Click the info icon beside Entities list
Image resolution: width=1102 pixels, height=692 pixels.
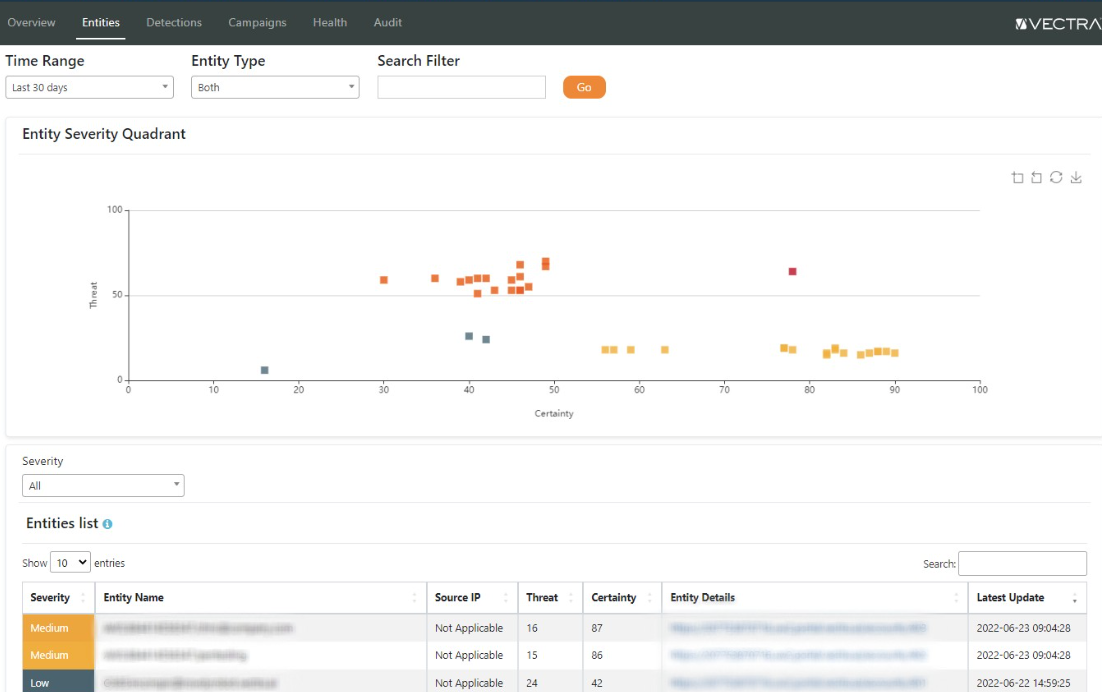coord(107,524)
